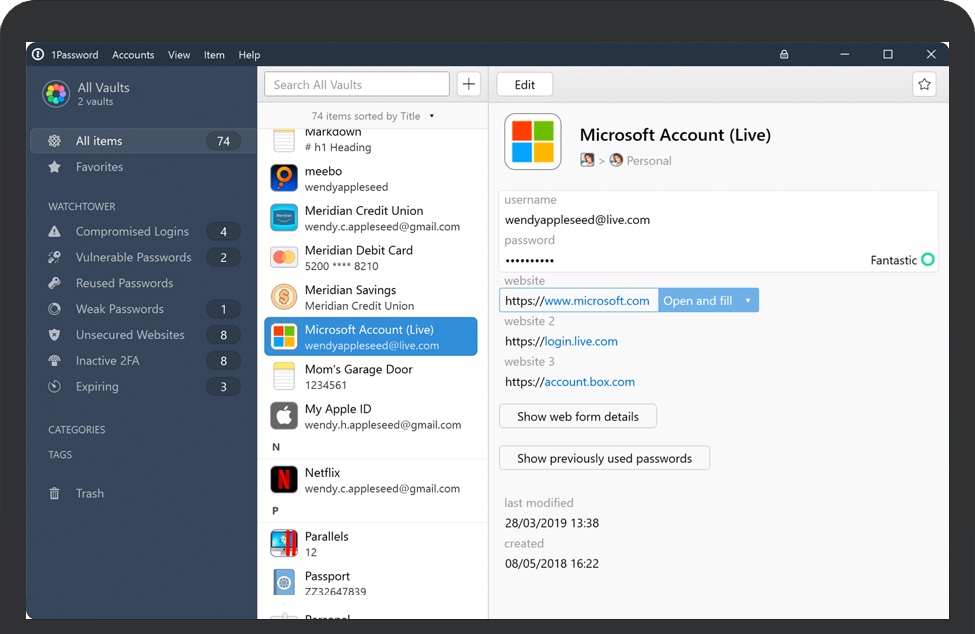The image size is (975, 634).
Task: Expand the Open and fill dropdown arrow
Action: pos(747,301)
